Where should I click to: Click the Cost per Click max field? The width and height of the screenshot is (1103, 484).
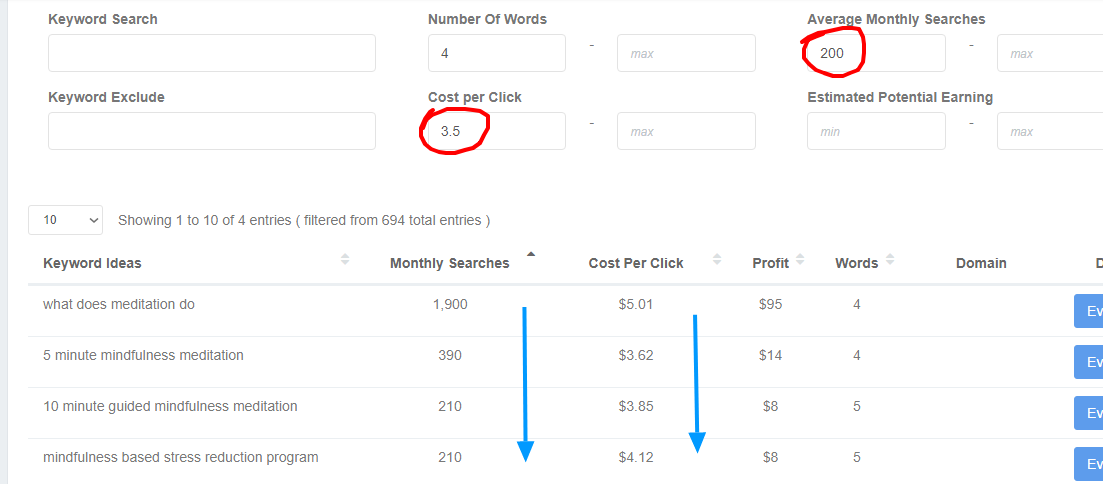tap(686, 131)
